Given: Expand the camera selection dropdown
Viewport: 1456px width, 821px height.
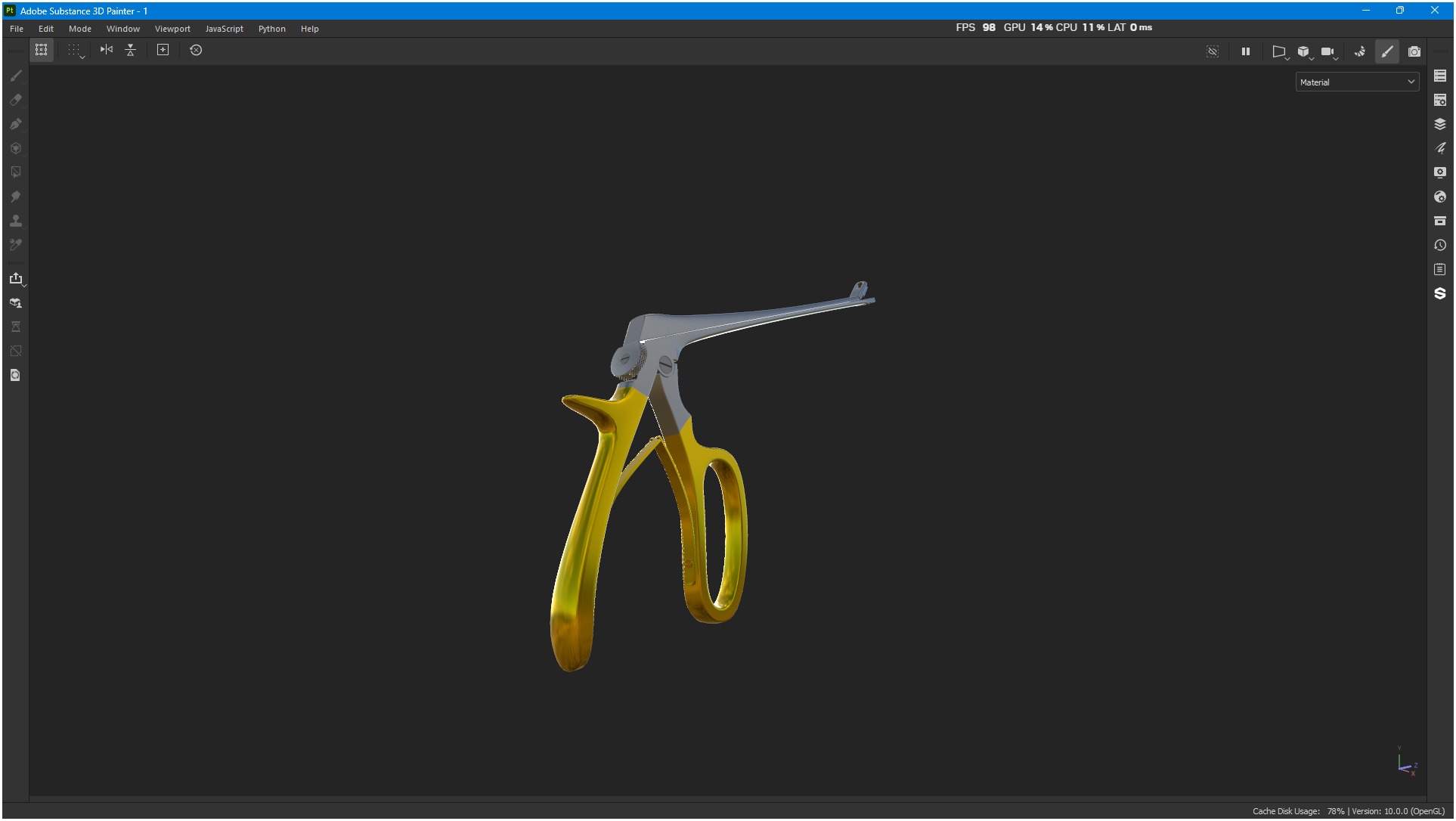Looking at the screenshot, I should click(1329, 51).
